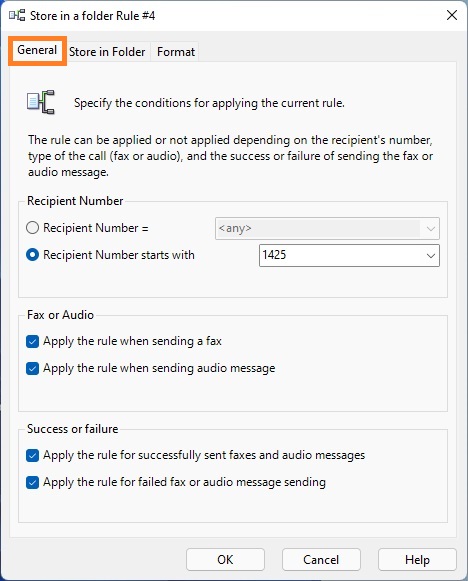Image resolution: width=468 pixels, height=581 pixels.
Task: Click the 'Specify the conditions' heading text
Action: pos(209,103)
